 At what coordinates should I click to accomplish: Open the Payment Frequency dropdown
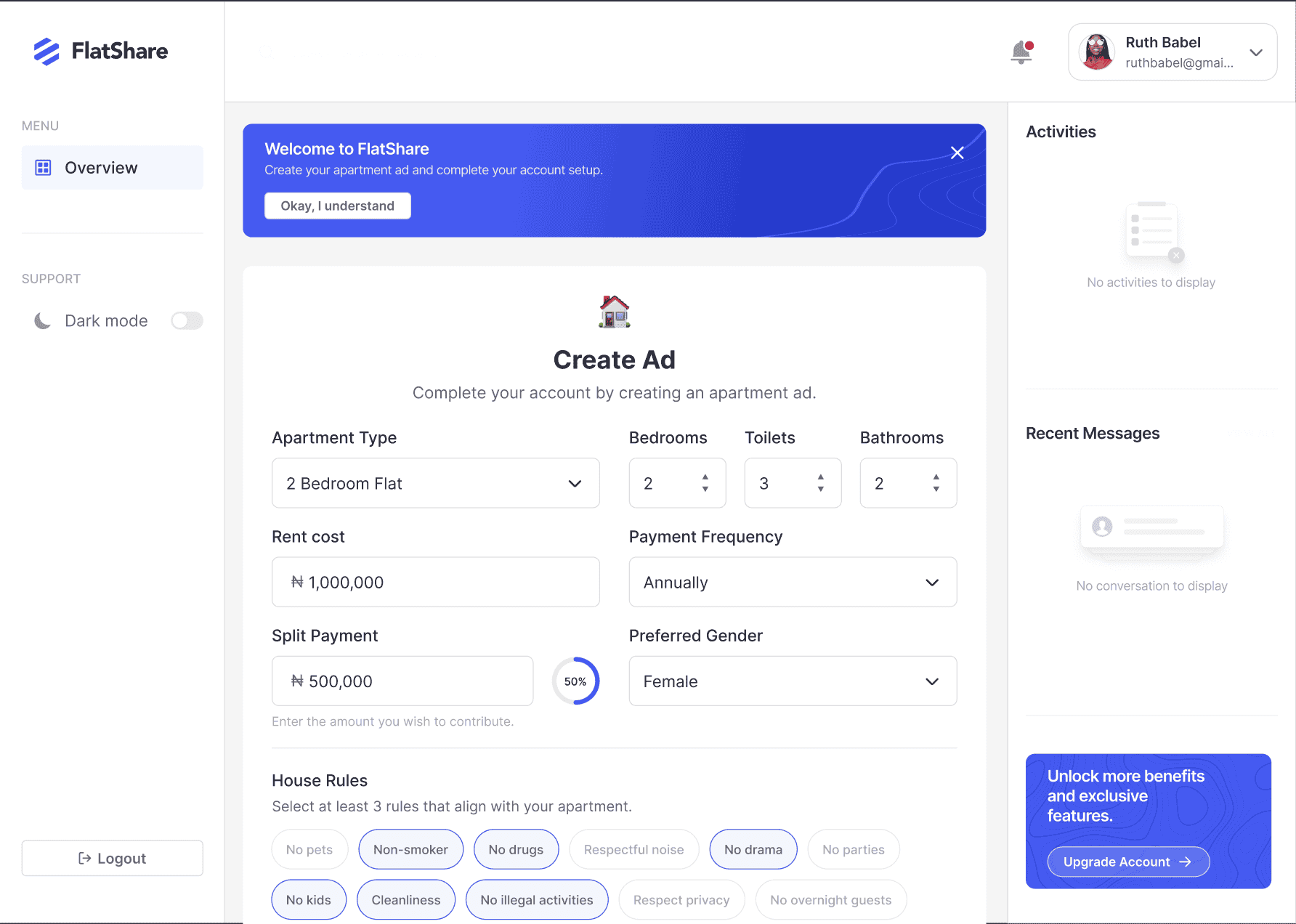click(x=793, y=582)
